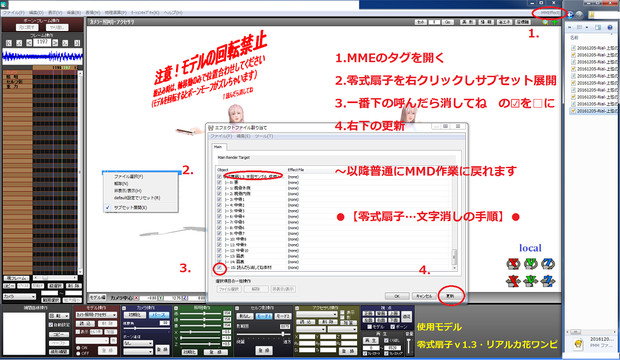Open the カメラ dropdown below the timeline

click(19, 296)
